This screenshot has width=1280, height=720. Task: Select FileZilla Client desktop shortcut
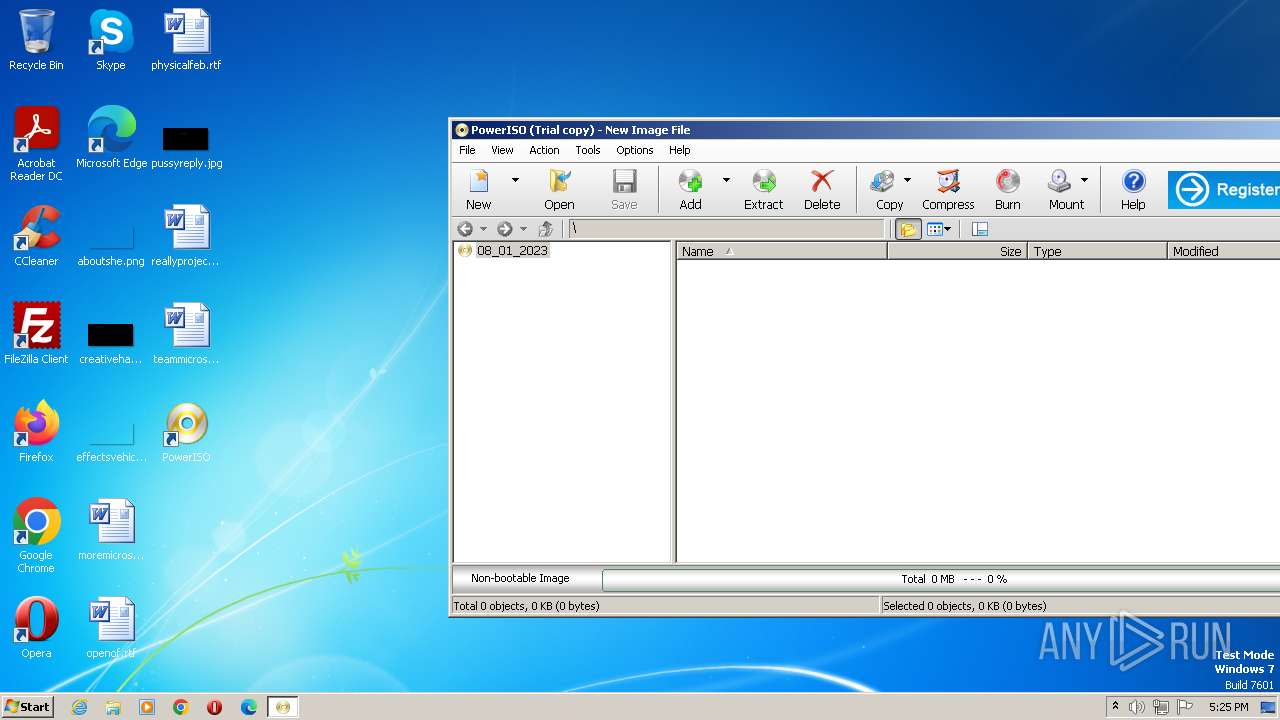(x=36, y=334)
